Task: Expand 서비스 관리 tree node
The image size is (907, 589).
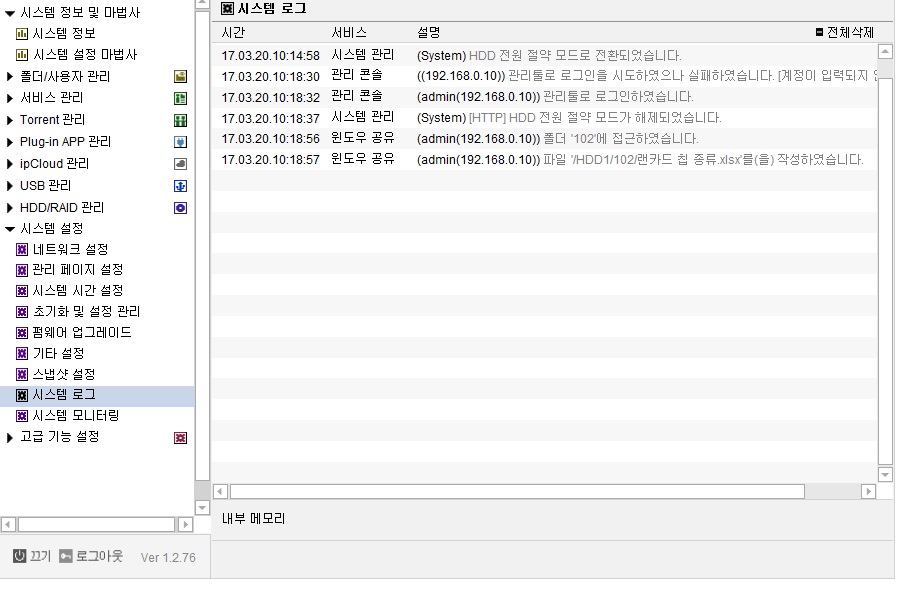Action: (x=9, y=98)
